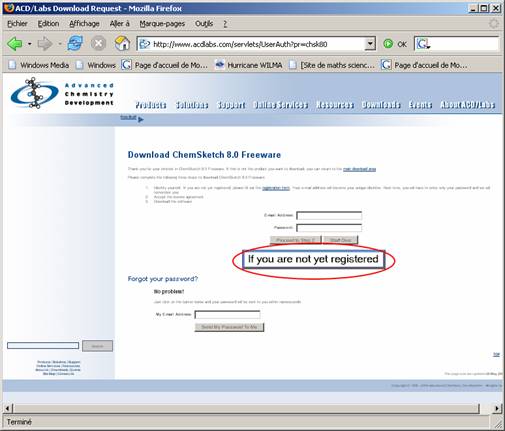Click the Google search engine icon
Screen dimensions: 505x431
coord(422,44)
